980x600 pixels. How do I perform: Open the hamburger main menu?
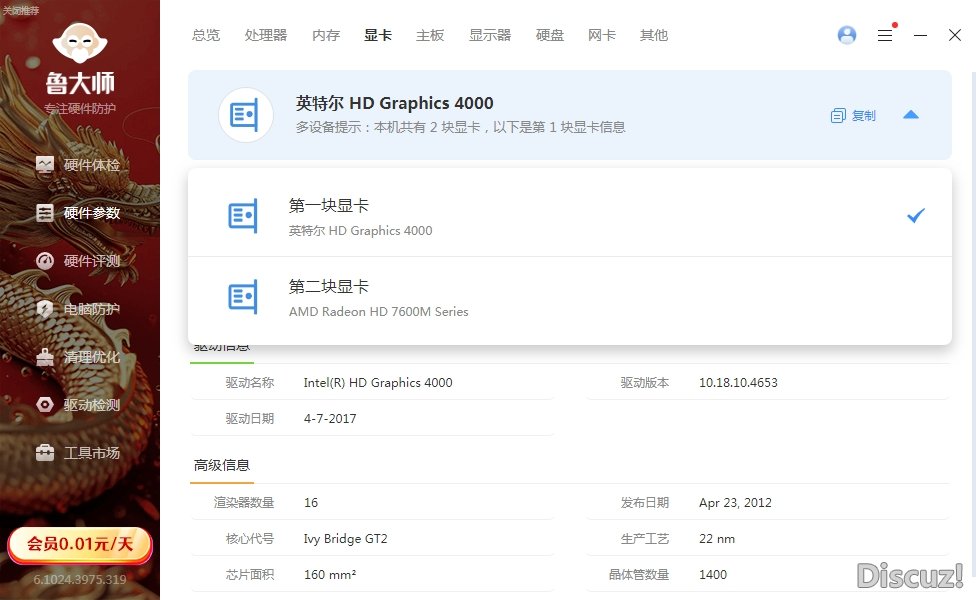(x=885, y=35)
